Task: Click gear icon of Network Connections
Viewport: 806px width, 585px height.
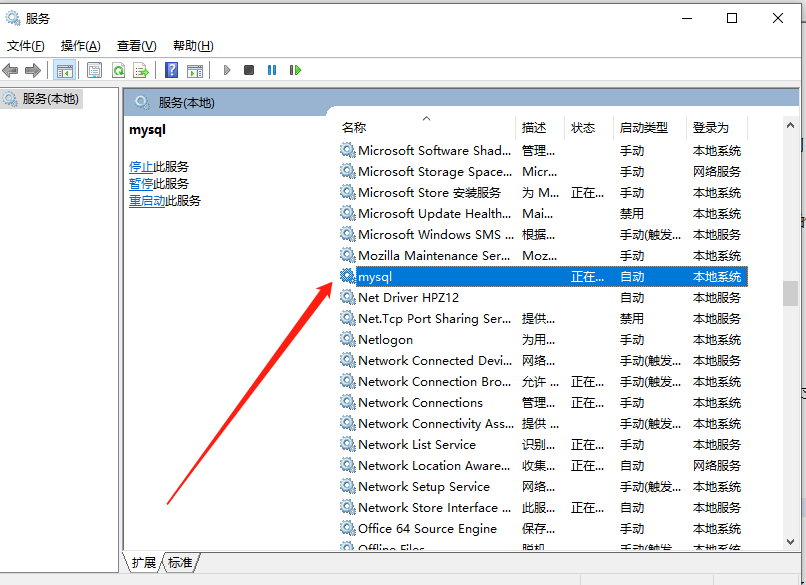Action: pyautogui.click(x=347, y=402)
